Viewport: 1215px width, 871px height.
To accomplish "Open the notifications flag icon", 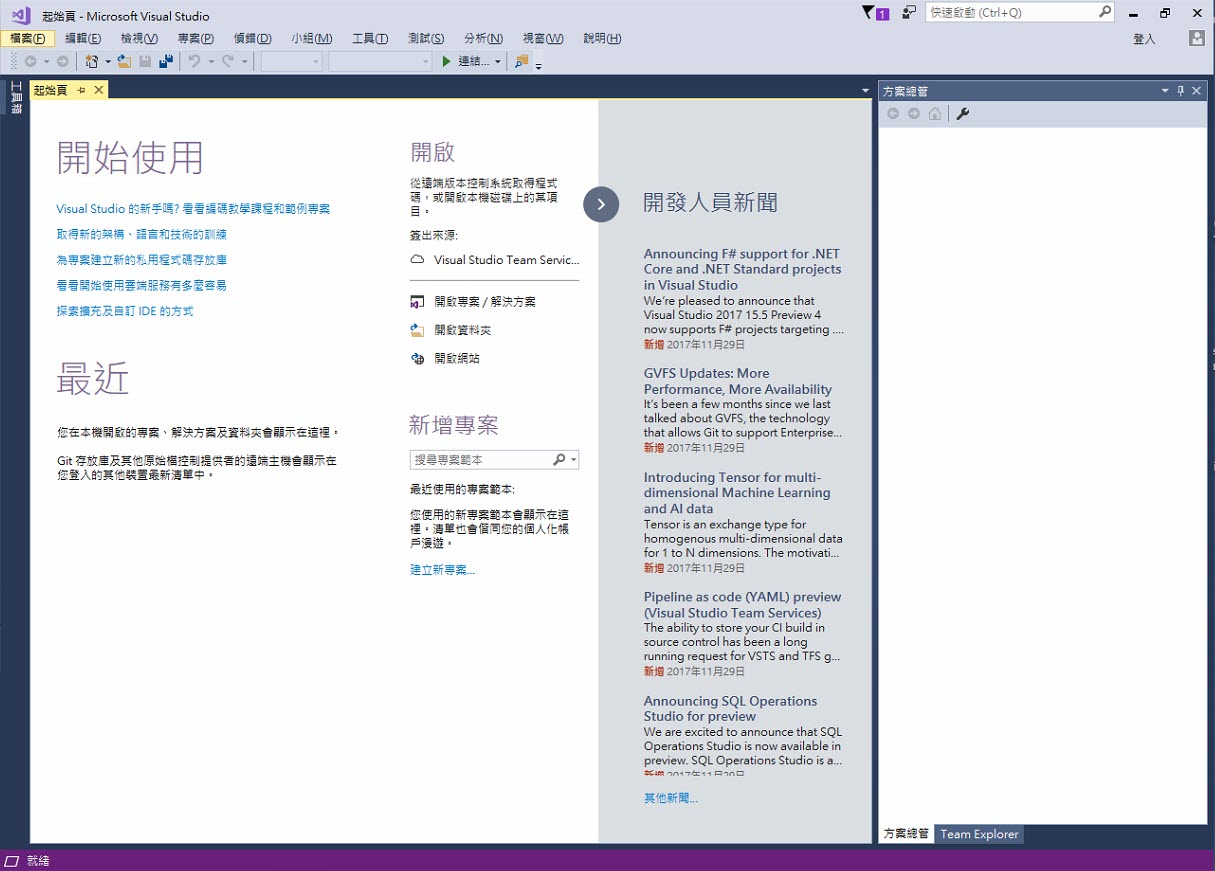I will tap(875, 13).
